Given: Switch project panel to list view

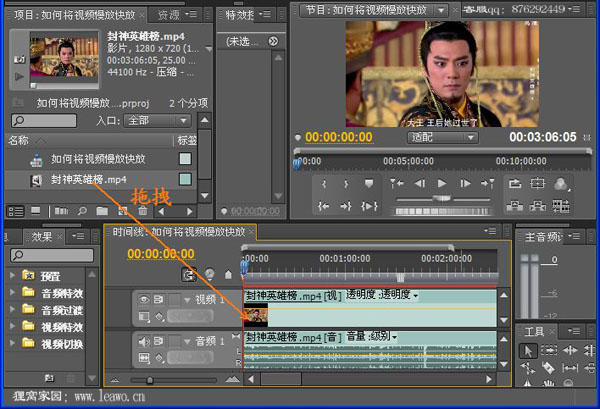Looking at the screenshot, I should coord(16,211).
